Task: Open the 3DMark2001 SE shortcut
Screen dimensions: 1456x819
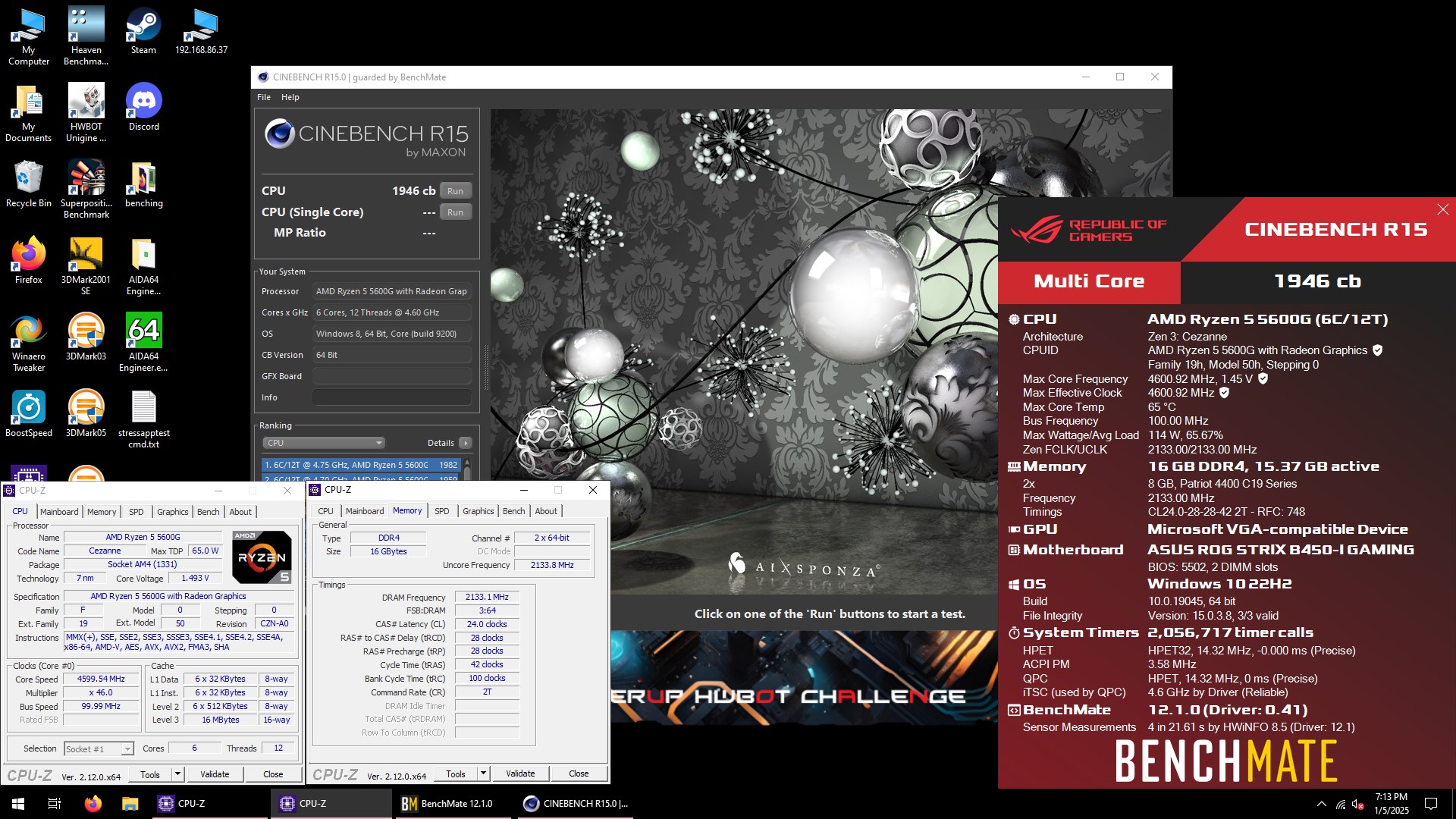Action: pyautogui.click(x=86, y=266)
